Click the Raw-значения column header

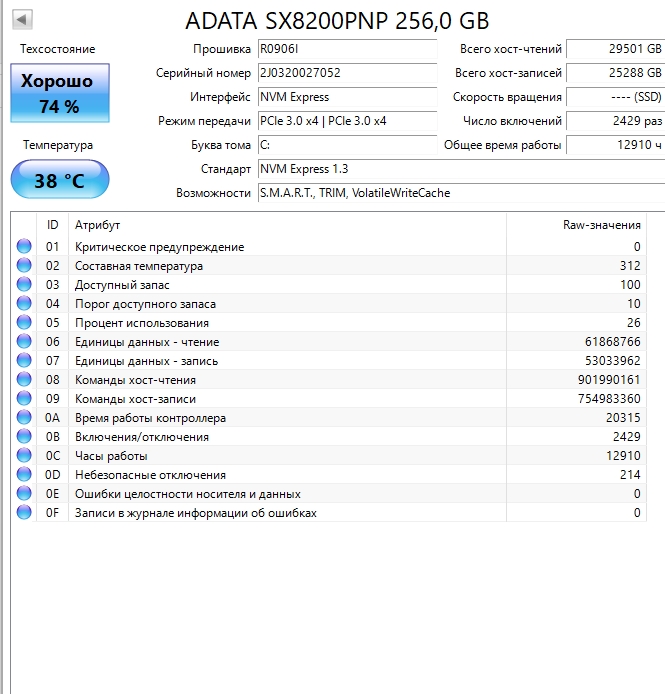coord(576,225)
